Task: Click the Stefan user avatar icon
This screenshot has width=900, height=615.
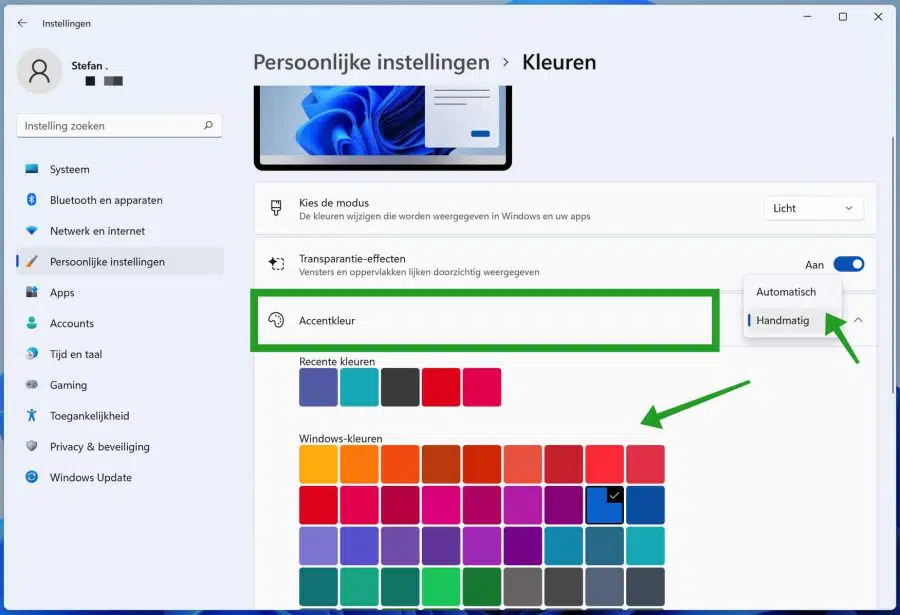Action: 40,71
